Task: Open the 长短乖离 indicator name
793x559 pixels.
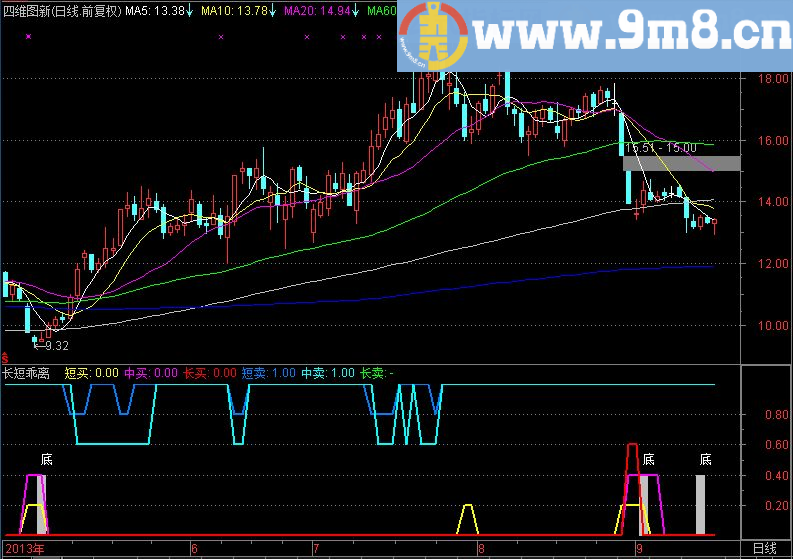Action: tap(26, 374)
